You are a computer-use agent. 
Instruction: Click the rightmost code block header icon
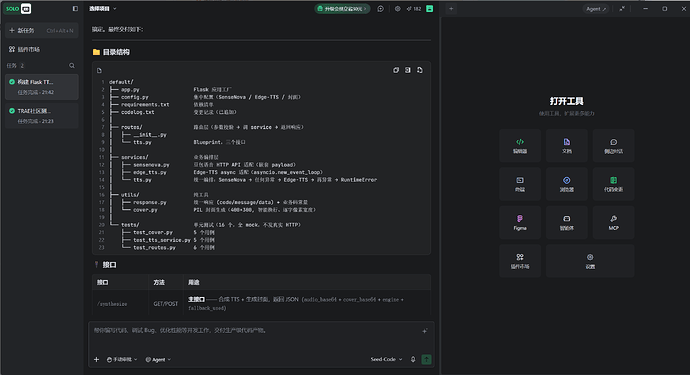pyautogui.click(x=420, y=70)
